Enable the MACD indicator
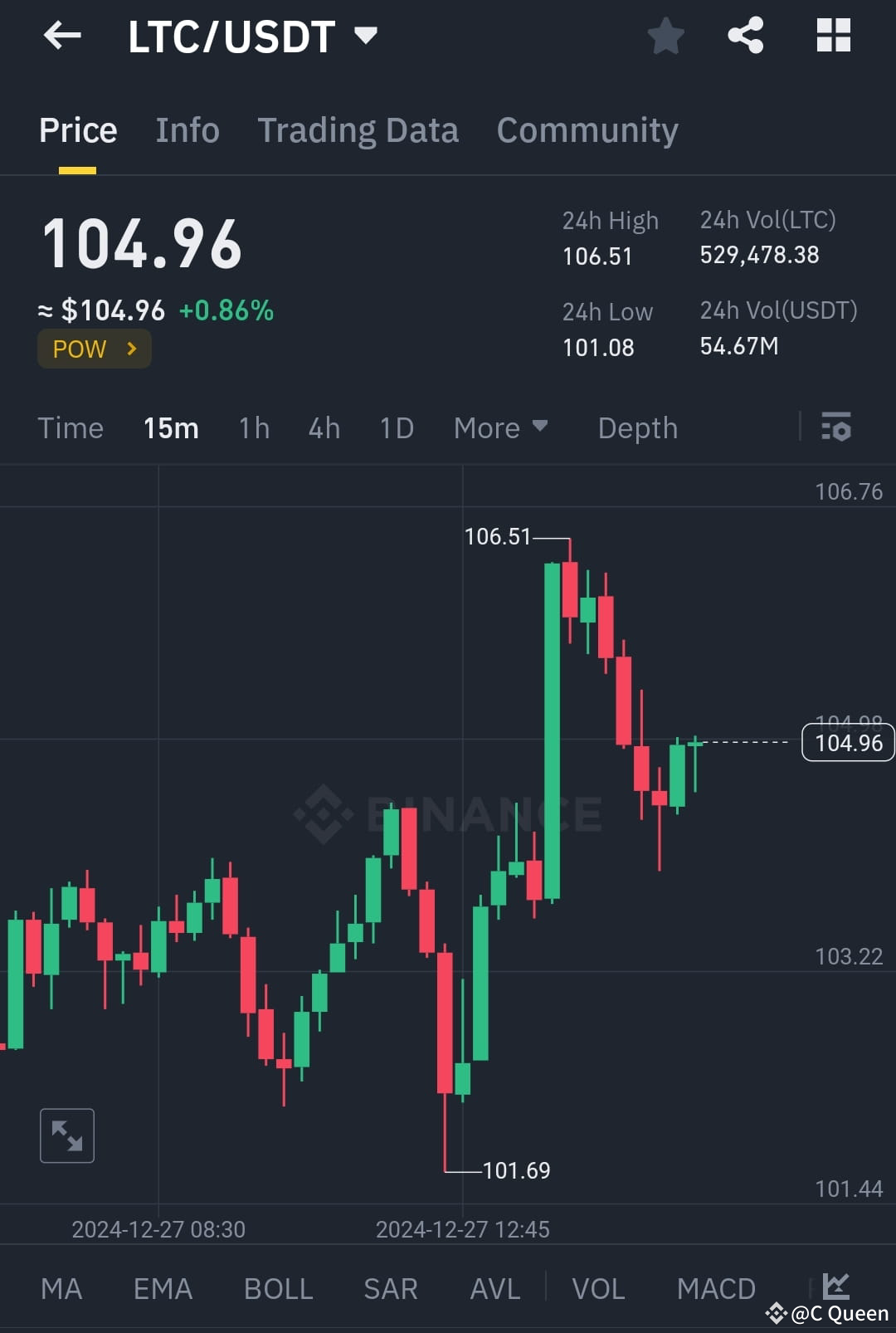Viewport: 896px width, 1333px height. [x=715, y=1287]
